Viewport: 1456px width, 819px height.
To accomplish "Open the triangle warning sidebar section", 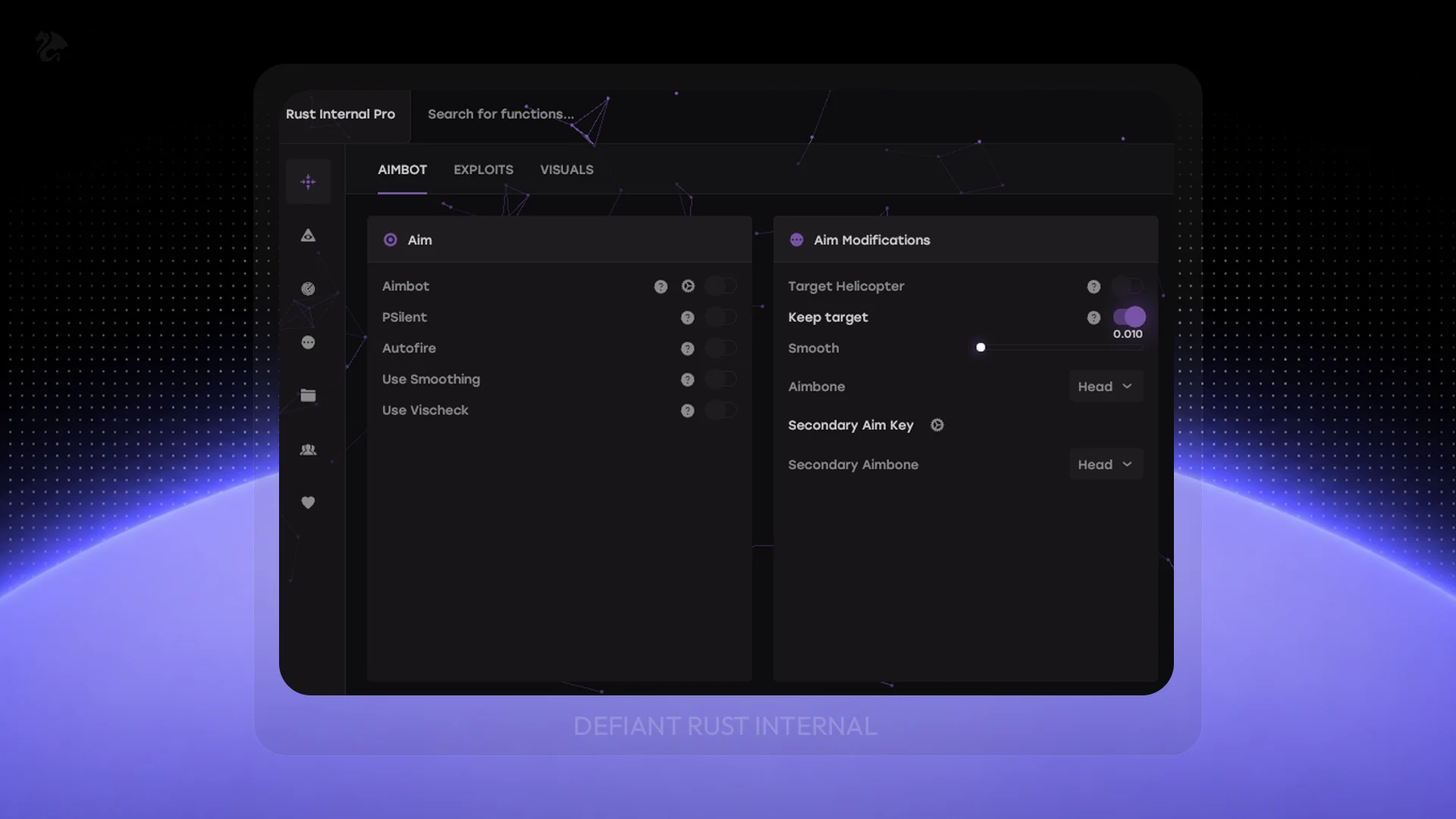I will pos(308,236).
